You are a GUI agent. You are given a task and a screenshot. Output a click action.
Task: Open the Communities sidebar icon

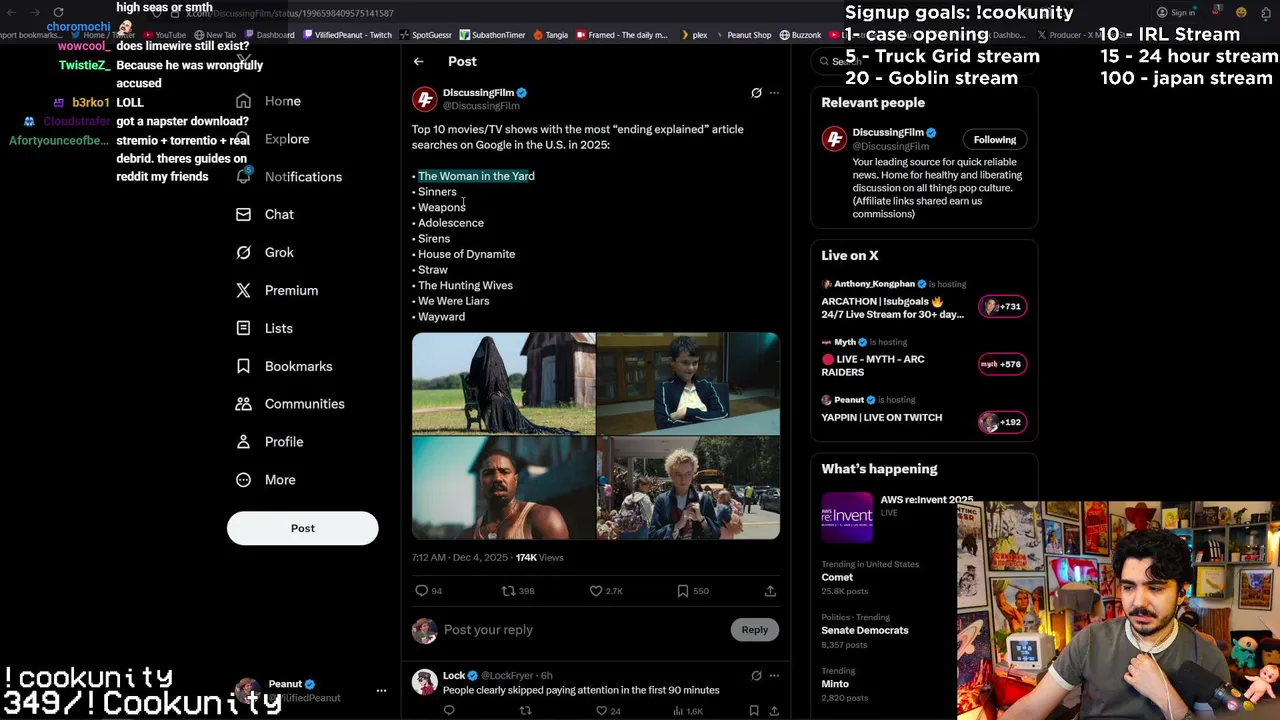point(243,404)
